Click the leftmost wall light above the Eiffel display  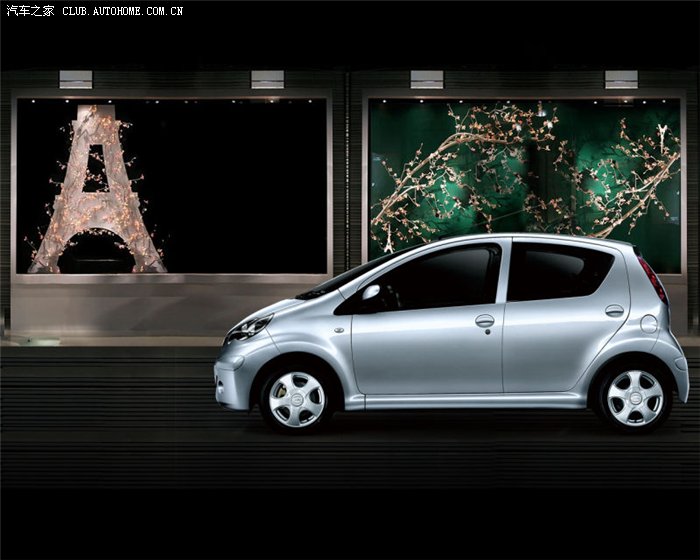(75, 79)
